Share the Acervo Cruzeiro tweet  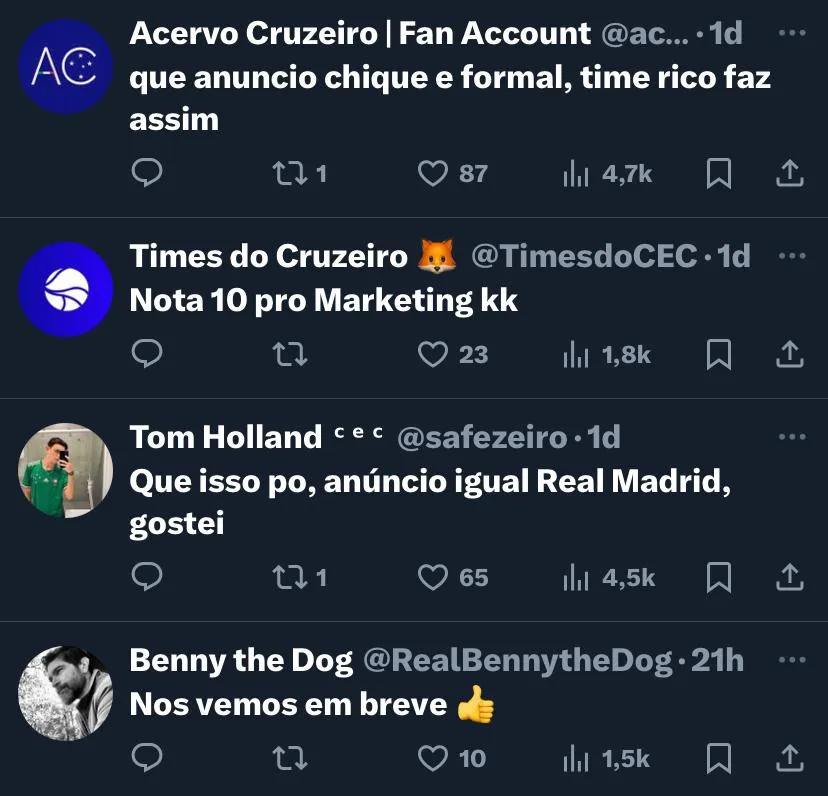pyautogui.click(x=790, y=174)
